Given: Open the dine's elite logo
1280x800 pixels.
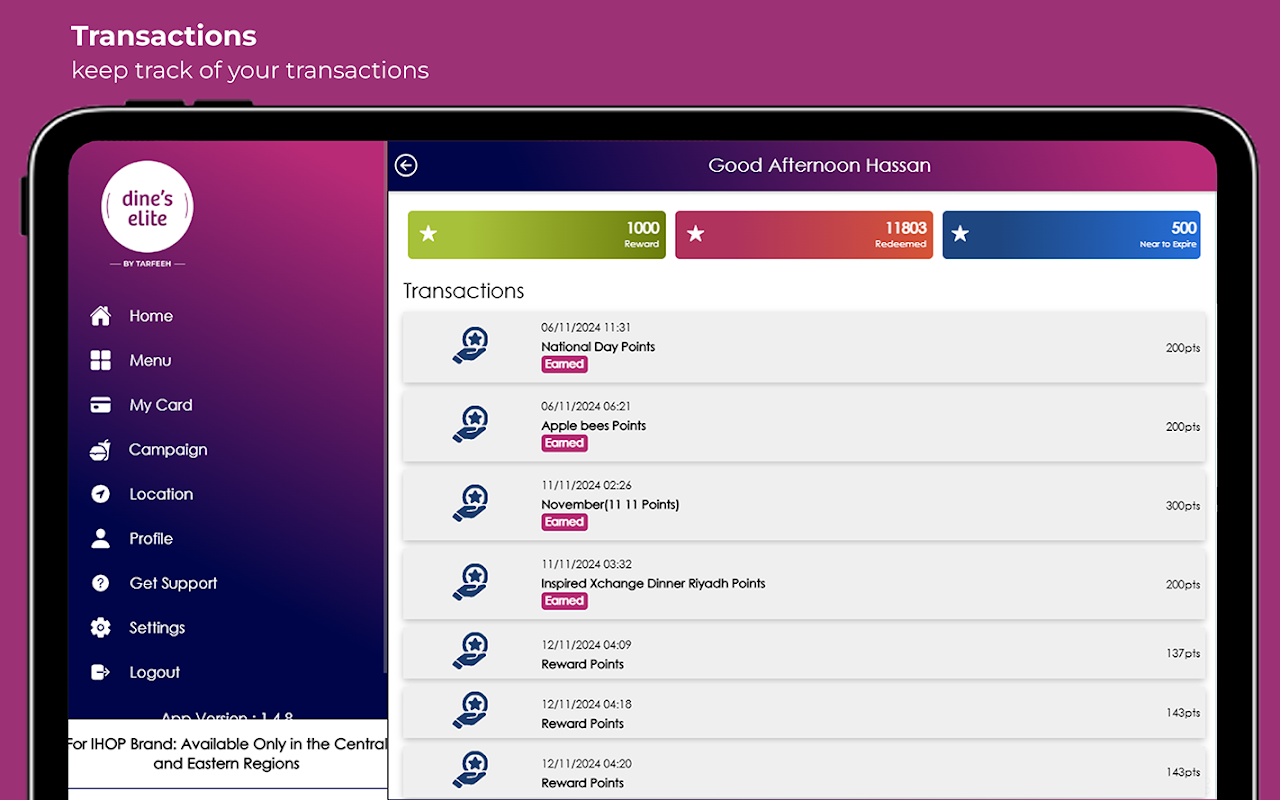Looking at the screenshot, I should point(148,208).
